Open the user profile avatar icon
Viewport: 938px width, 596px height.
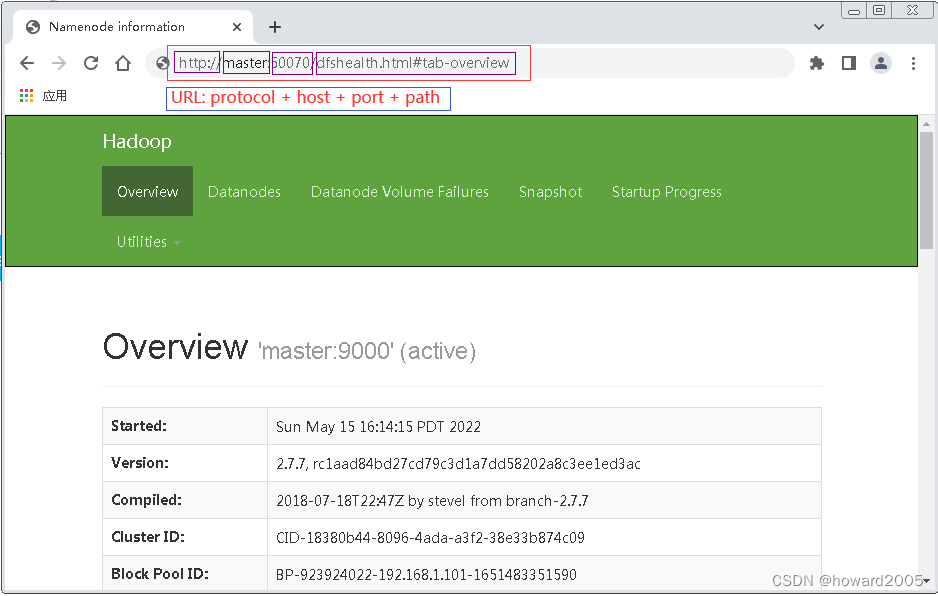point(881,63)
